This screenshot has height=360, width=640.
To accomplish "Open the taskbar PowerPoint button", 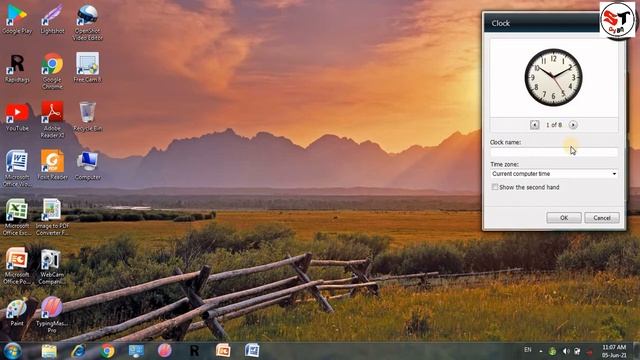I will 223,351.
